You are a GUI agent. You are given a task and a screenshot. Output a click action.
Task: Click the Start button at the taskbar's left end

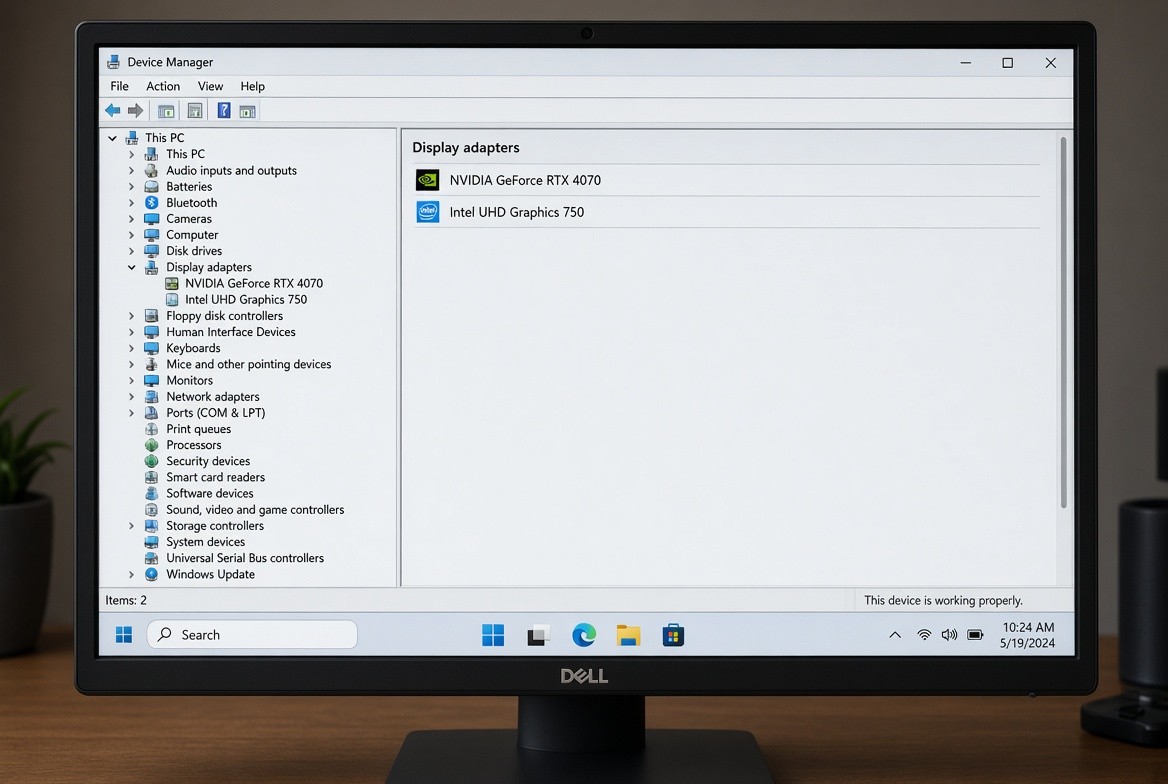click(x=124, y=635)
